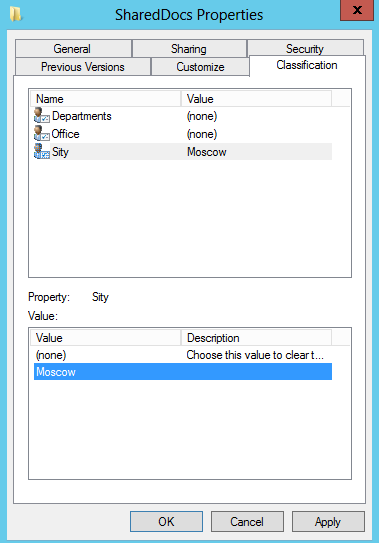Switch to the General tab

pos(72,49)
